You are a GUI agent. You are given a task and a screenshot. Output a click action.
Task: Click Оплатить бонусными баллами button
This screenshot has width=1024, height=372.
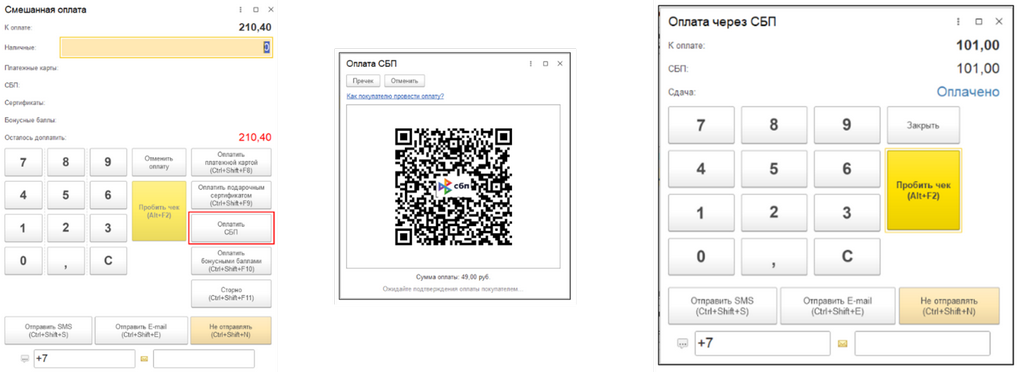pyautogui.click(x=231, y=260)
